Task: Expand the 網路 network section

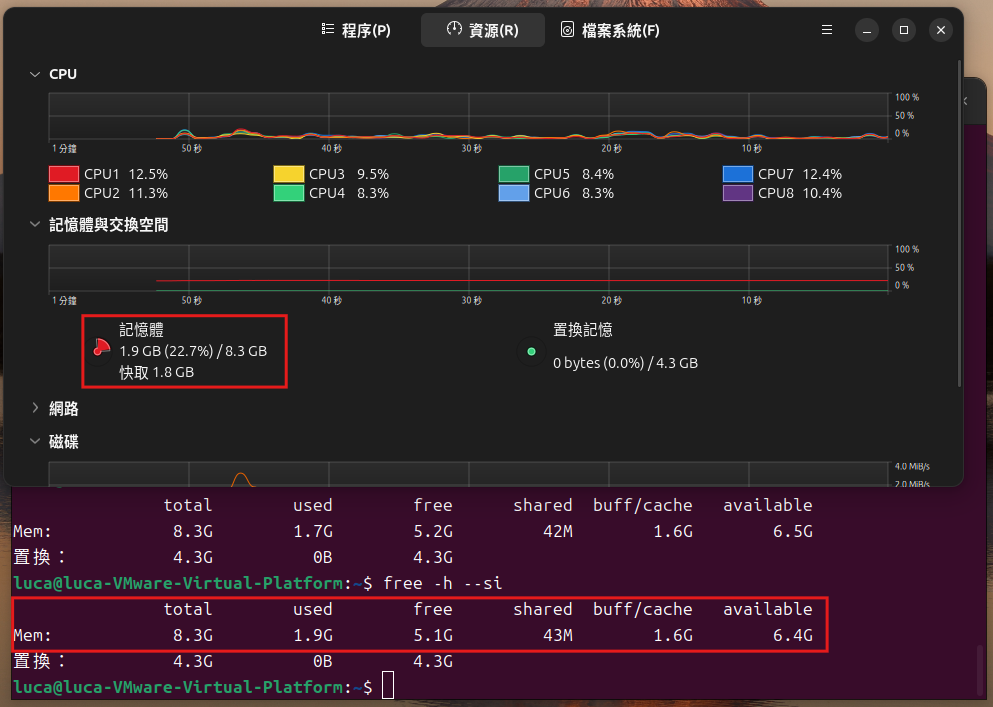Action: coord(35,408)
